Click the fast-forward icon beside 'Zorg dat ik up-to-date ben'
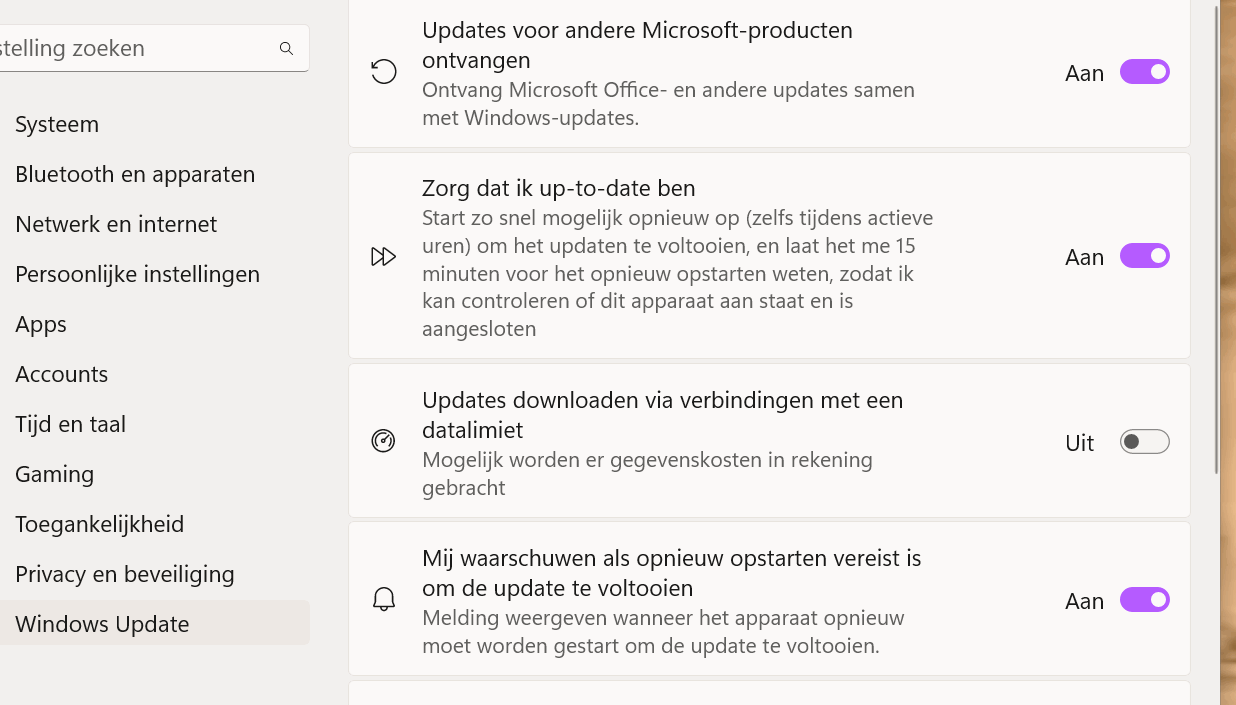Screen dimensions: 1236x705 coord(383,257)
